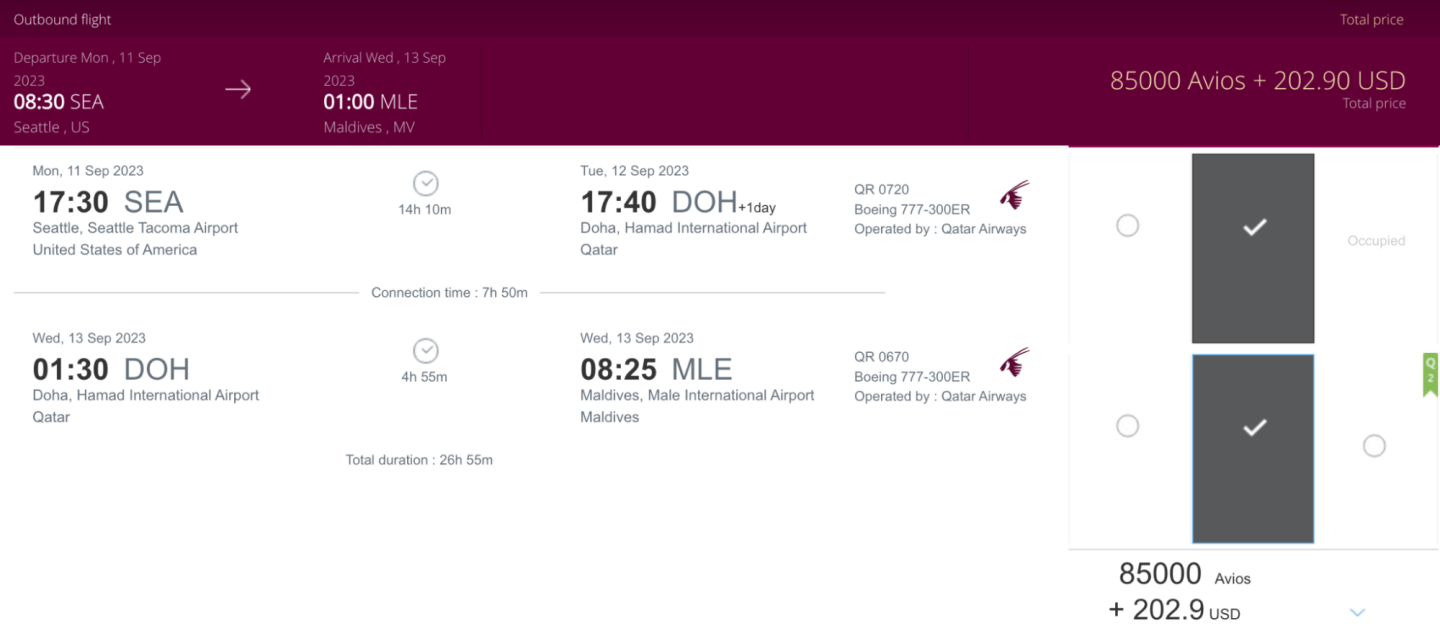This screenshot has width=1440, height=636.
Task: Click the 08:30 SEA departure summary
Action: point(59,102)
